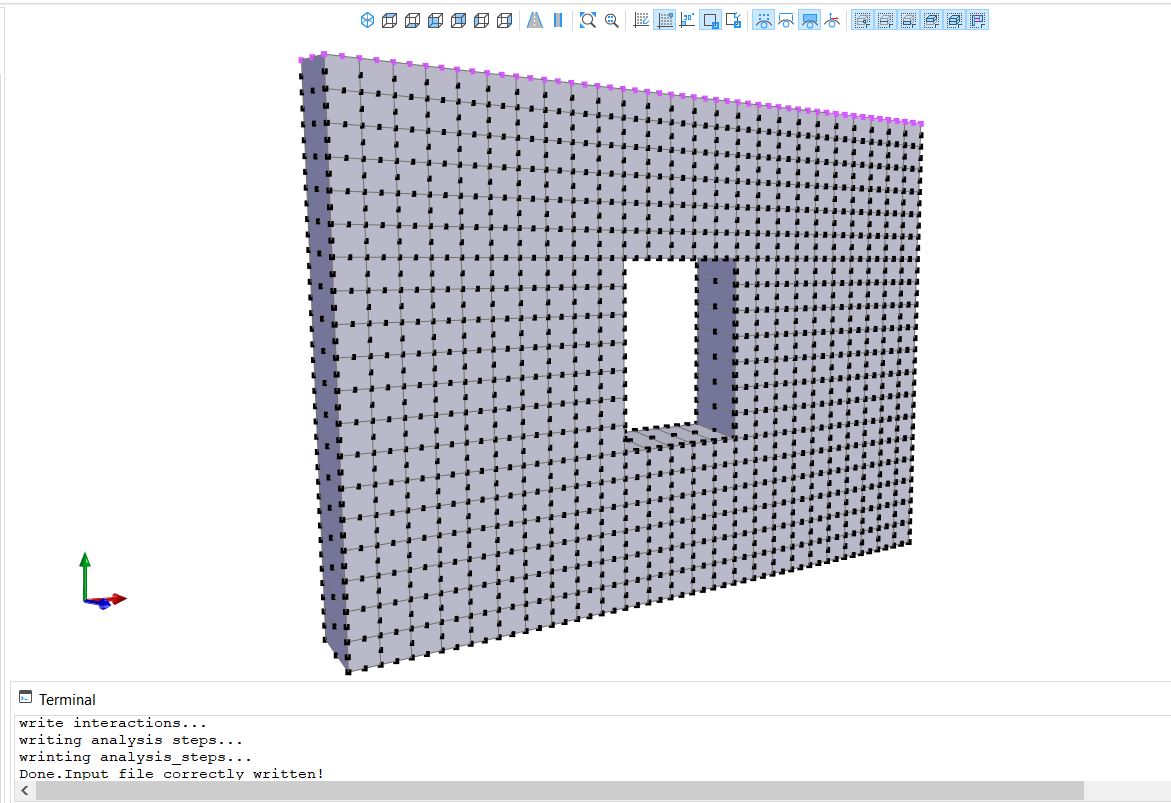1171x803 pixels.
Task: Click the terminal scrollbar left arrow
Action: click(25, 790)
